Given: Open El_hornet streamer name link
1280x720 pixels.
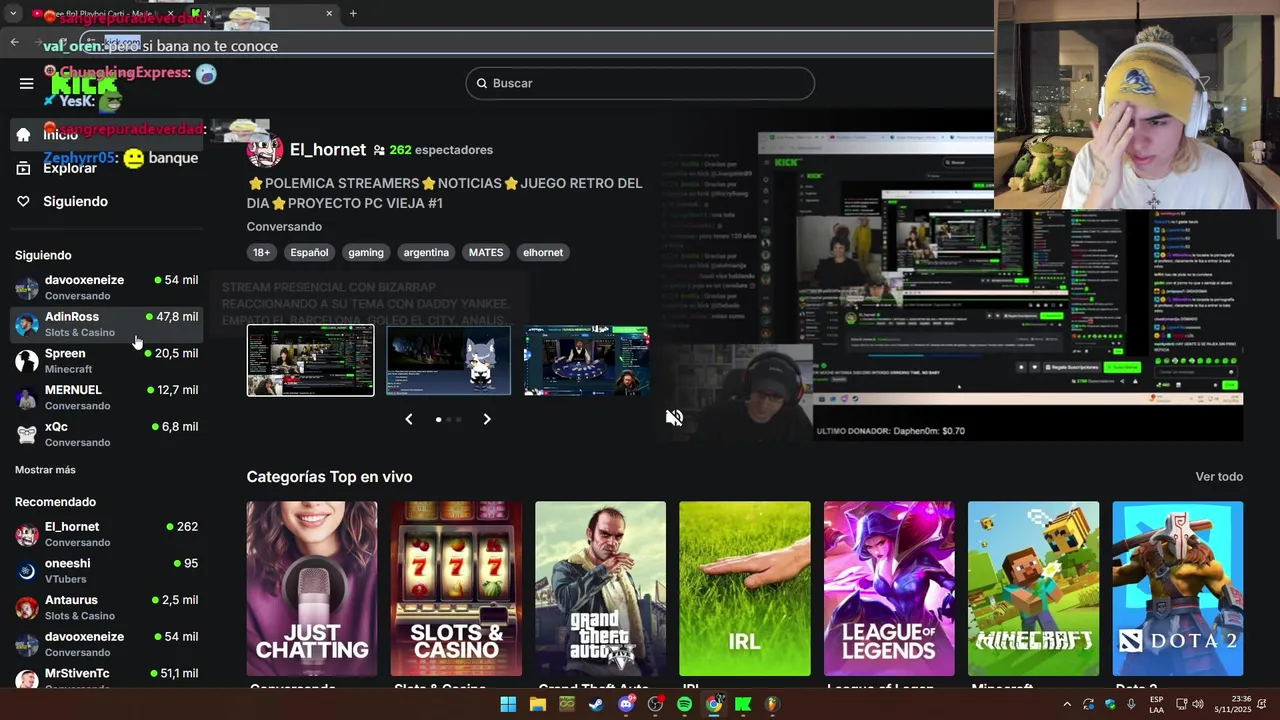Looking at the screenshot, I should pyautogui.click(x=328, y=150).
